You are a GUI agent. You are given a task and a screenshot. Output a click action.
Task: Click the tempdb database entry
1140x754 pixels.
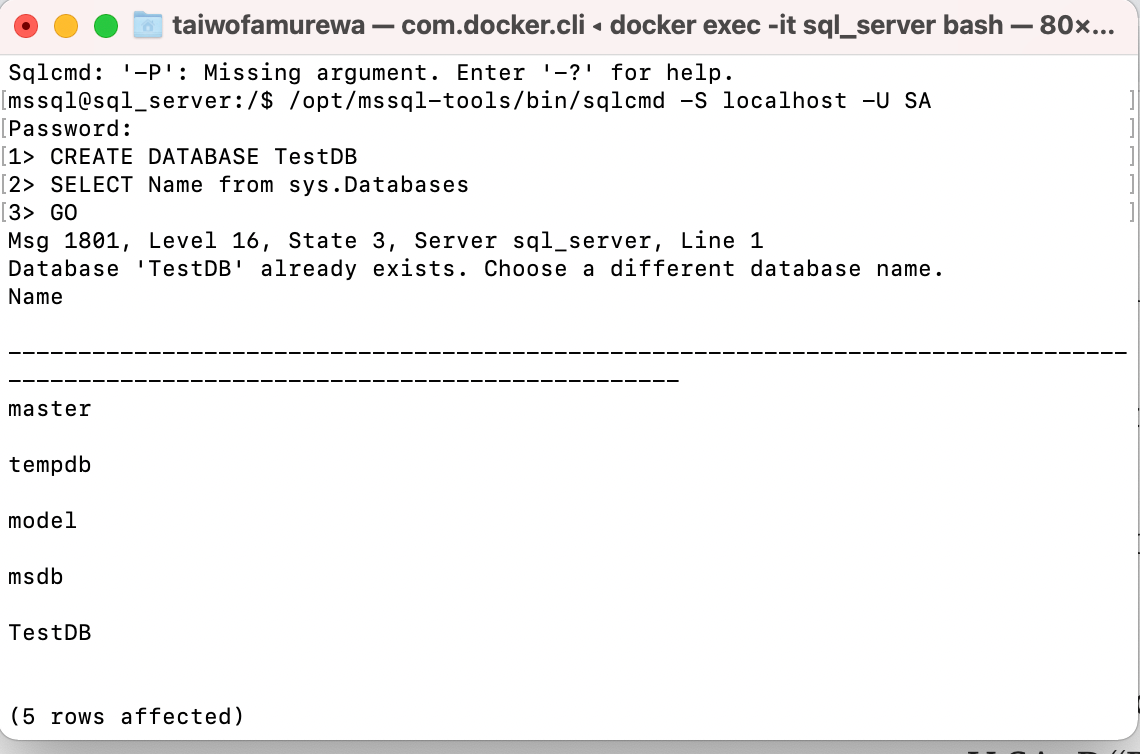pyautogui.click(x=48, y=464)
